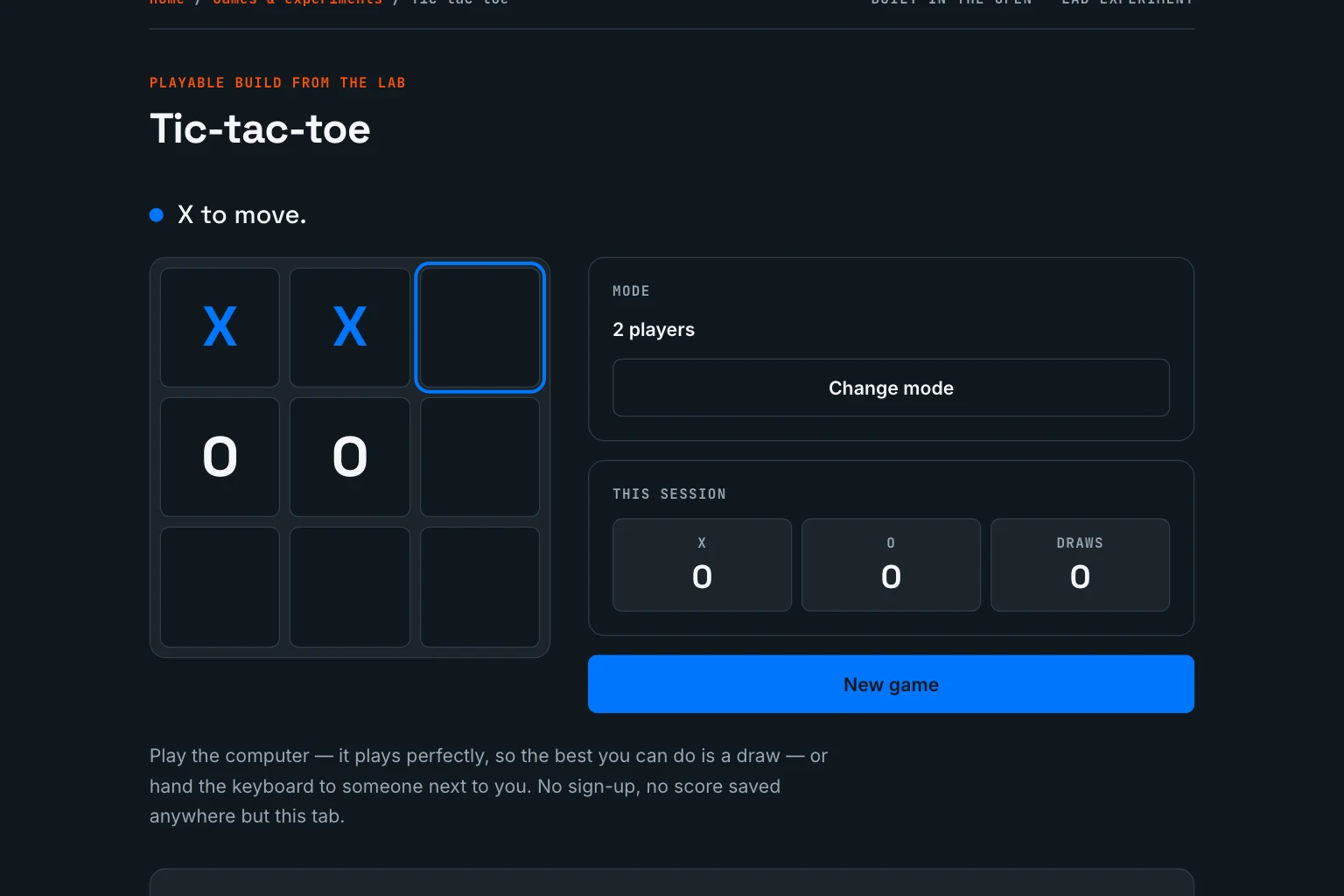Click the "Play the computer" description paragraph
1344x896 pixels.
click(488, 786)
